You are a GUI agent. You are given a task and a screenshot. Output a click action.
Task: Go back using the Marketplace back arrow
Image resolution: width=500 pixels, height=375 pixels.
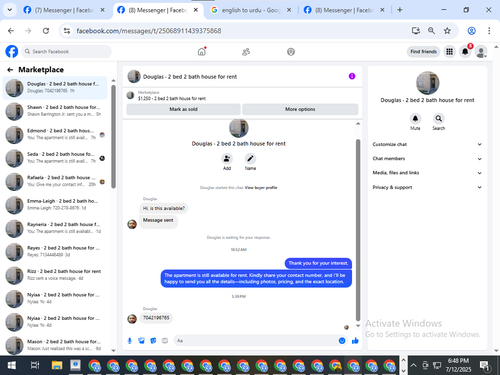10,70
